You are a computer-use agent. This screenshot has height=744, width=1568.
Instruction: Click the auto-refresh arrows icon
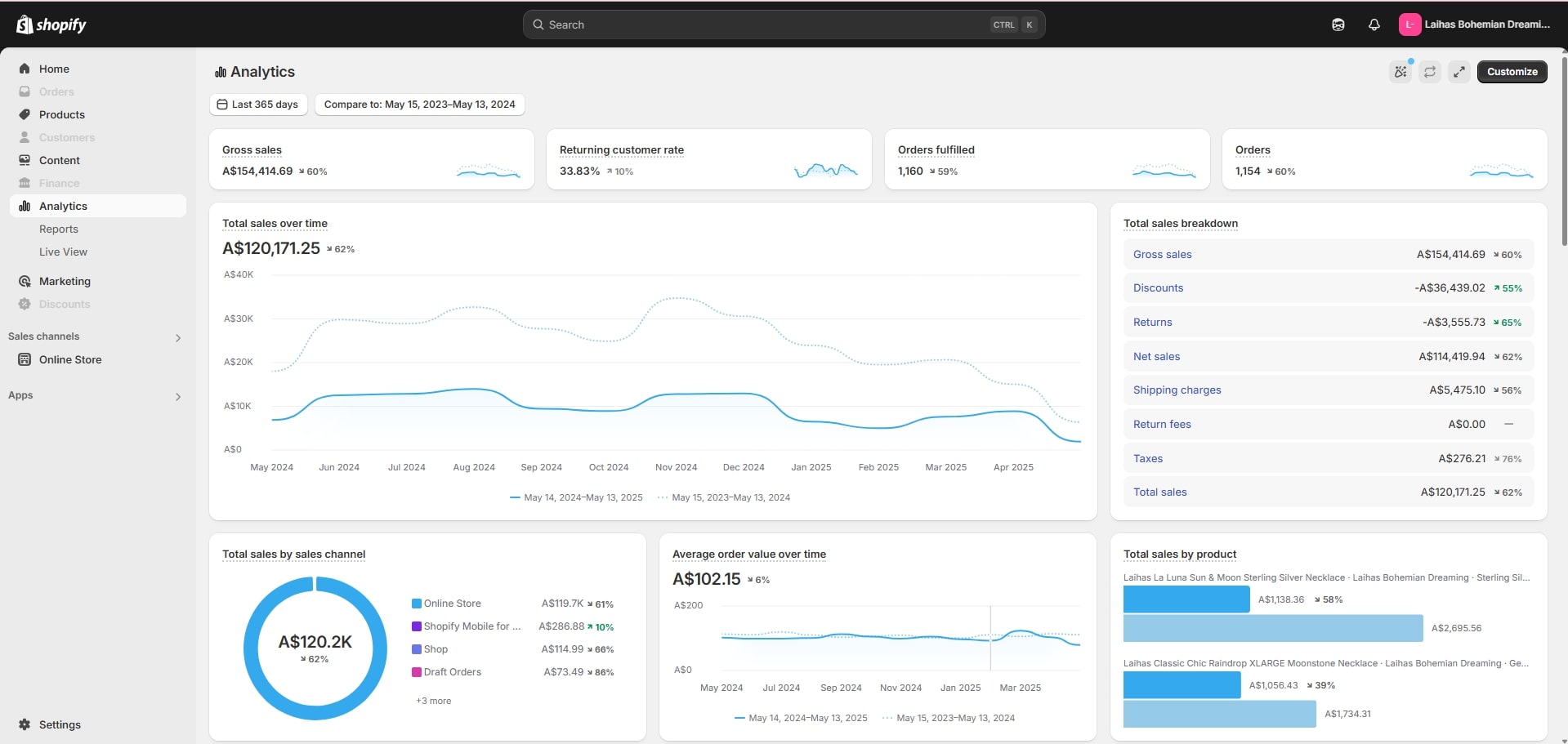[x=1429, y=72]
